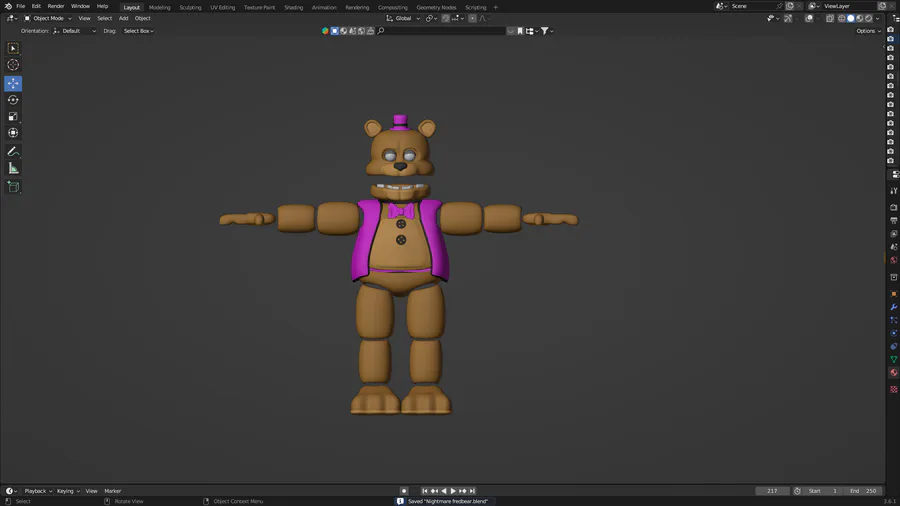The image size is (900, 506).
Task: Switch to the UV Editing workspace
Action: [223, 7]
